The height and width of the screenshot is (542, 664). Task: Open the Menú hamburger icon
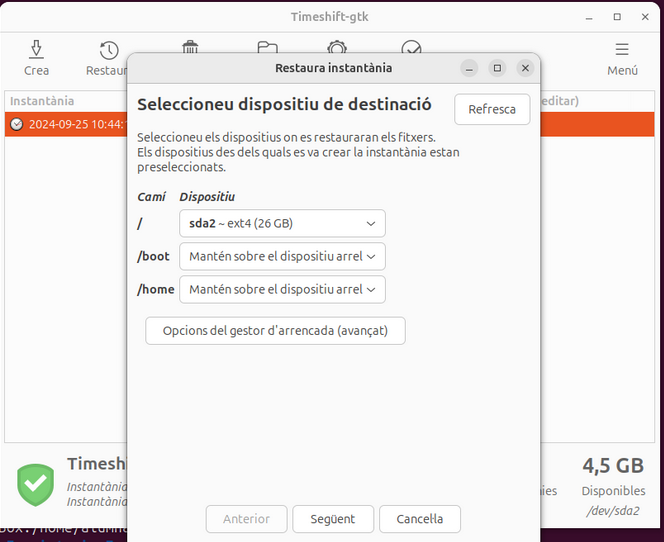[622, 50]
